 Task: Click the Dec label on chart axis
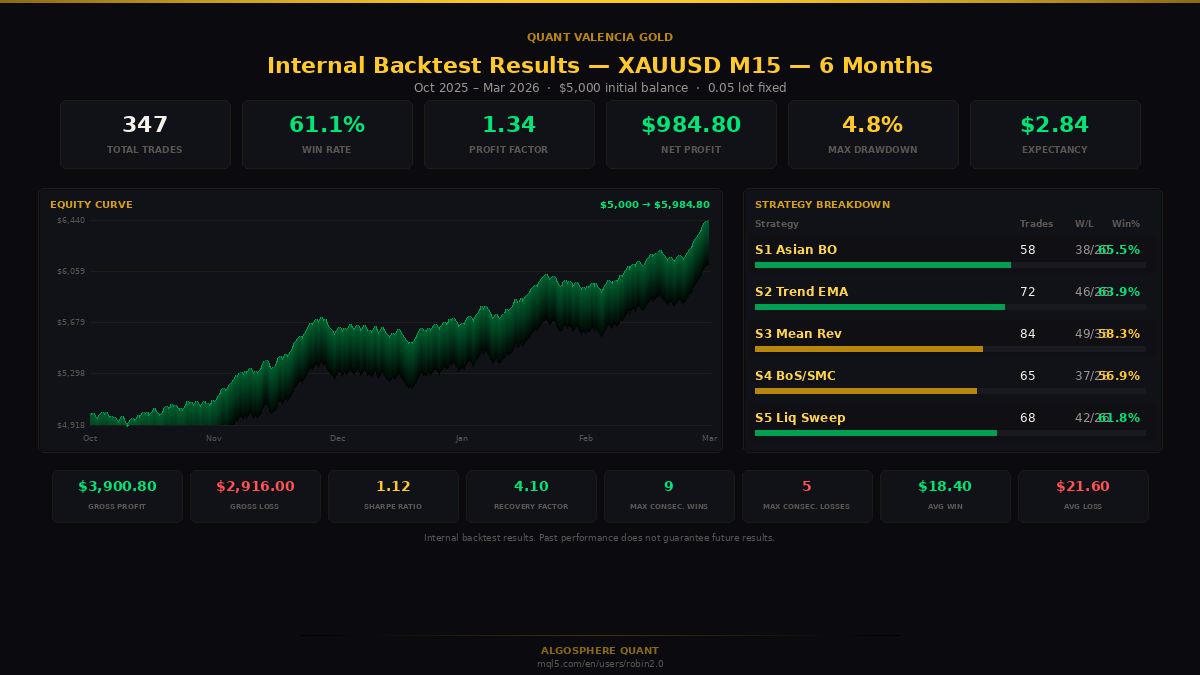(x=338, y=438)
